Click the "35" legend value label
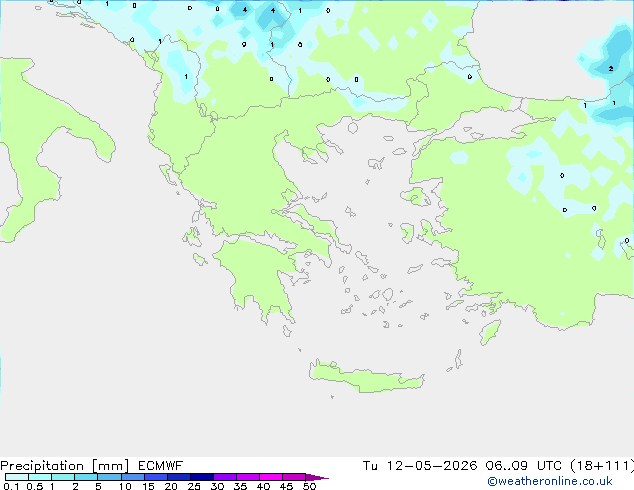Screen dimensions: 634x490 [240, 486]
